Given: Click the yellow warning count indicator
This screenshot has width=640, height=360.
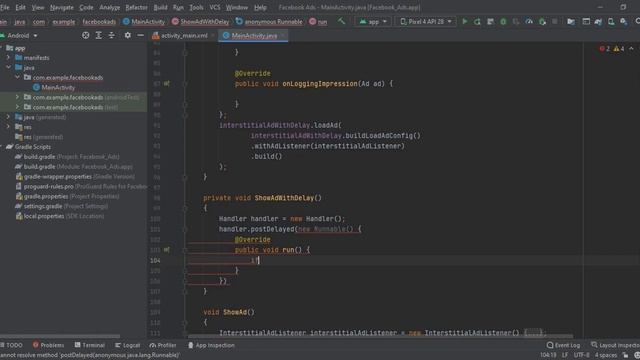Looking at the screenshot, I should pyautogui.click(x=619, y=49).
